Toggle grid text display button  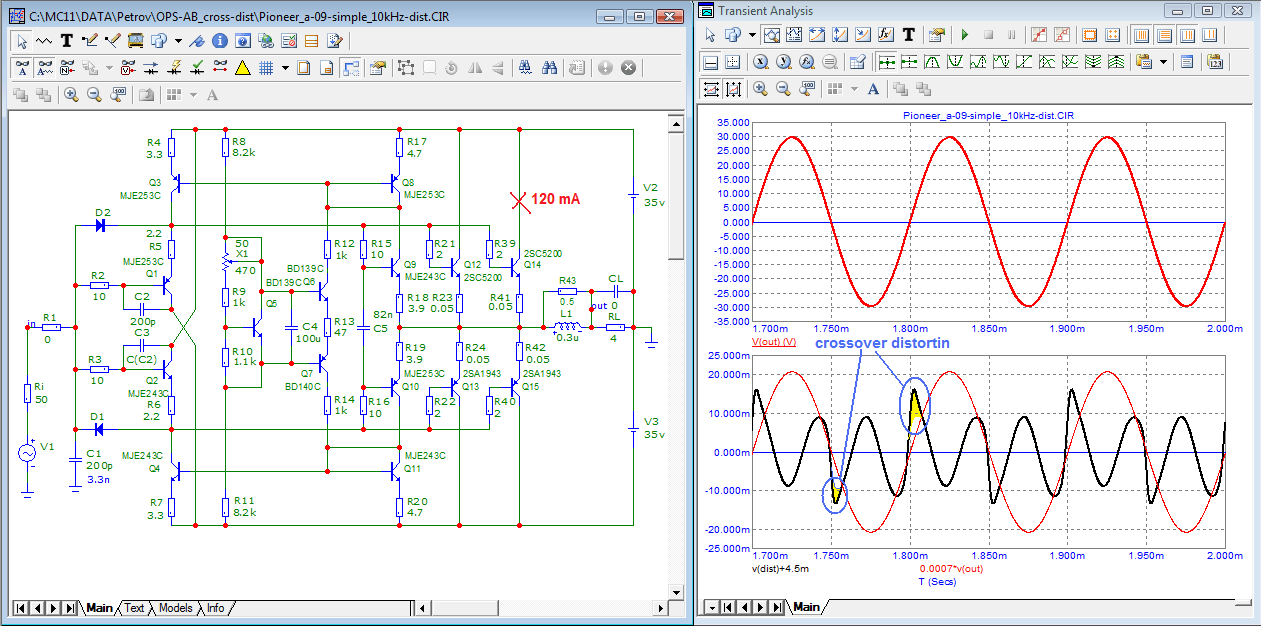point(44,68)
